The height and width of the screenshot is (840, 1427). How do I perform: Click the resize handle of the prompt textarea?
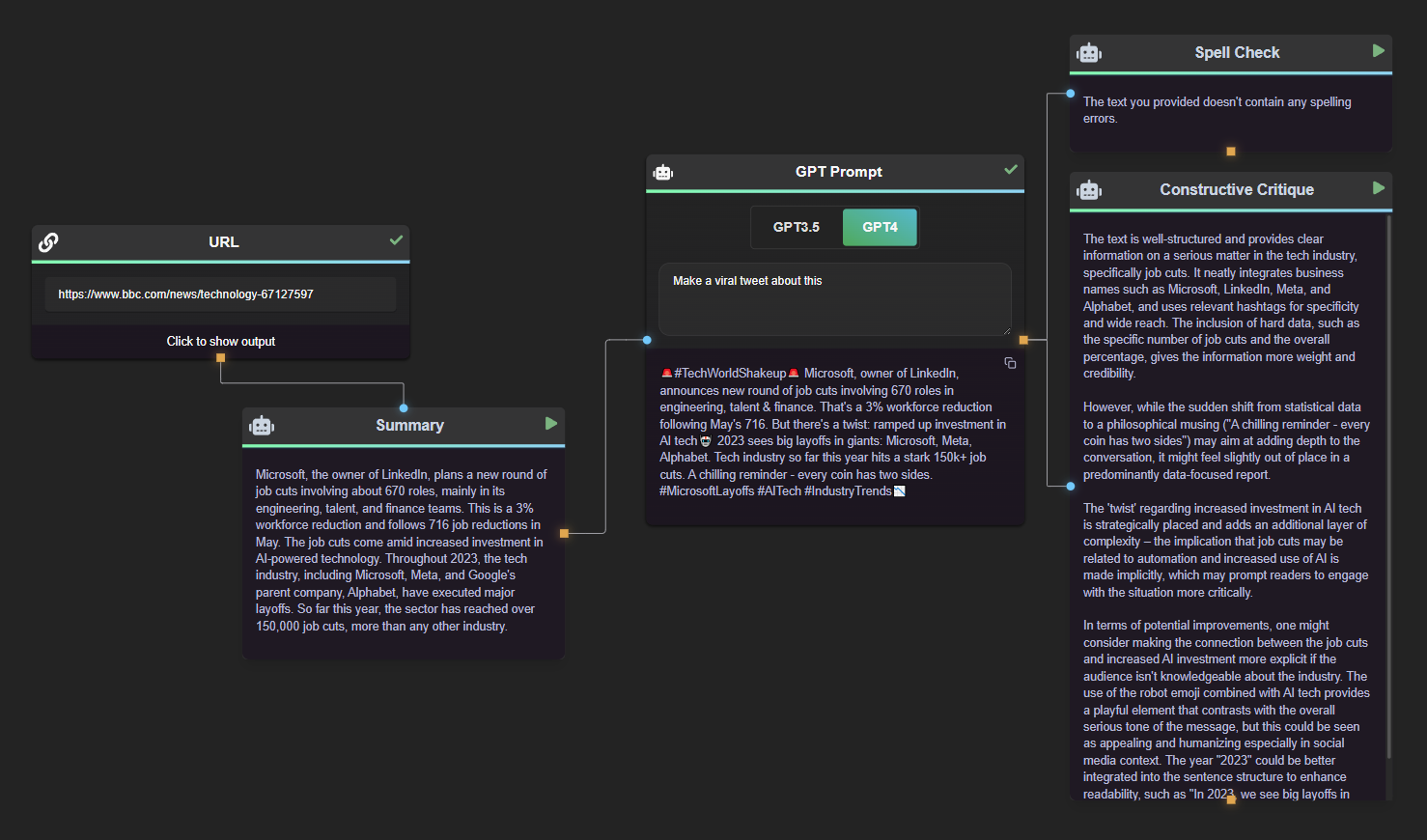click(x=1006, y=330)
